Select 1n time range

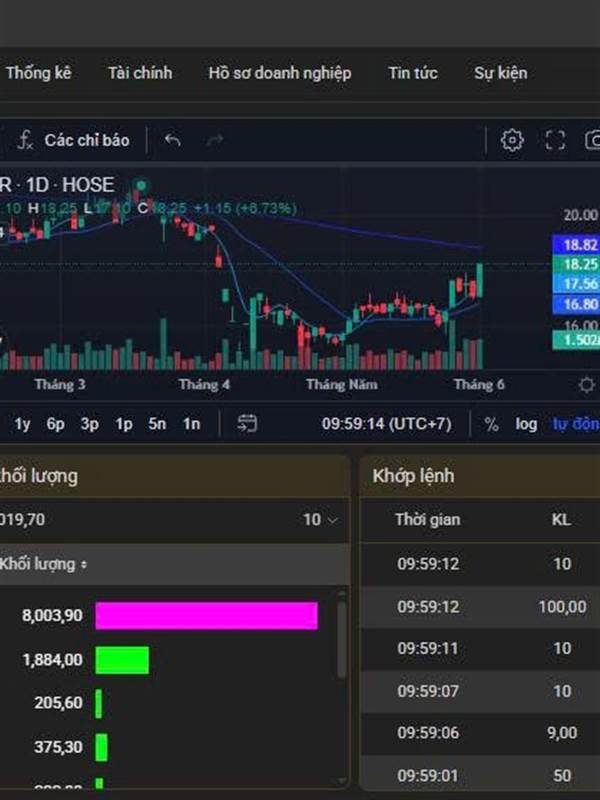click(x=192, y=424)
